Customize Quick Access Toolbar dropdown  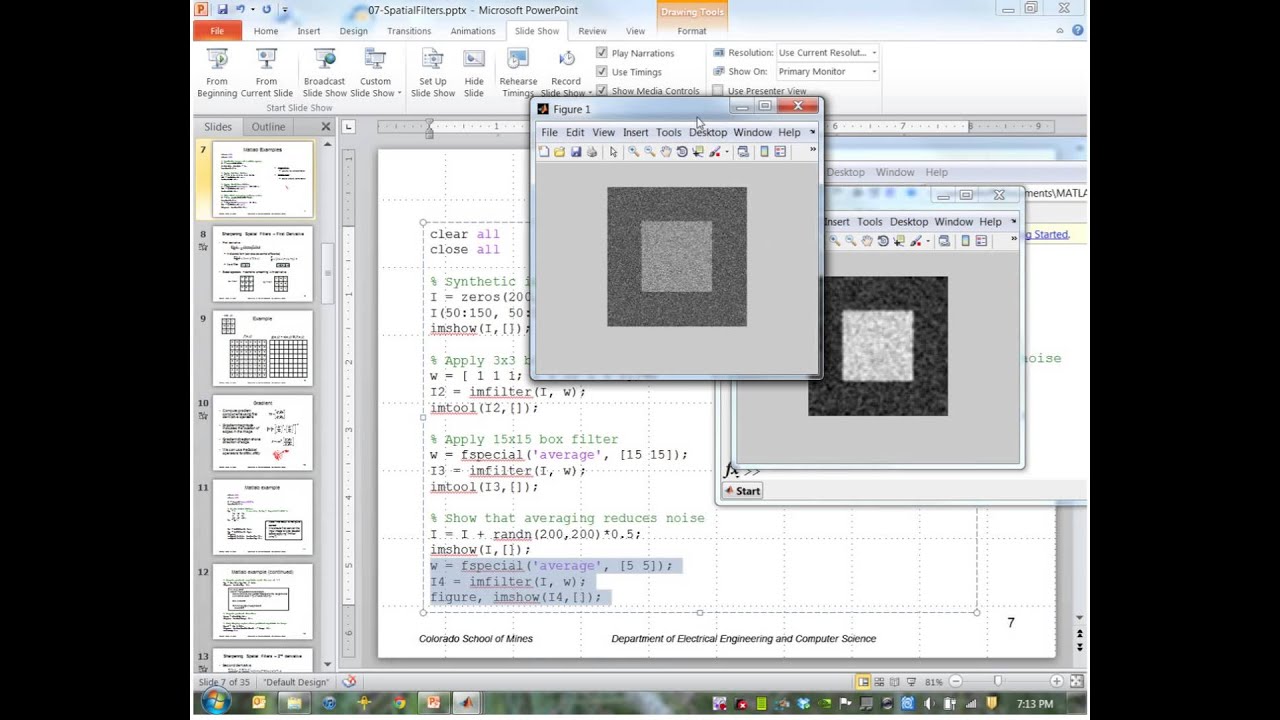[285, 10]
